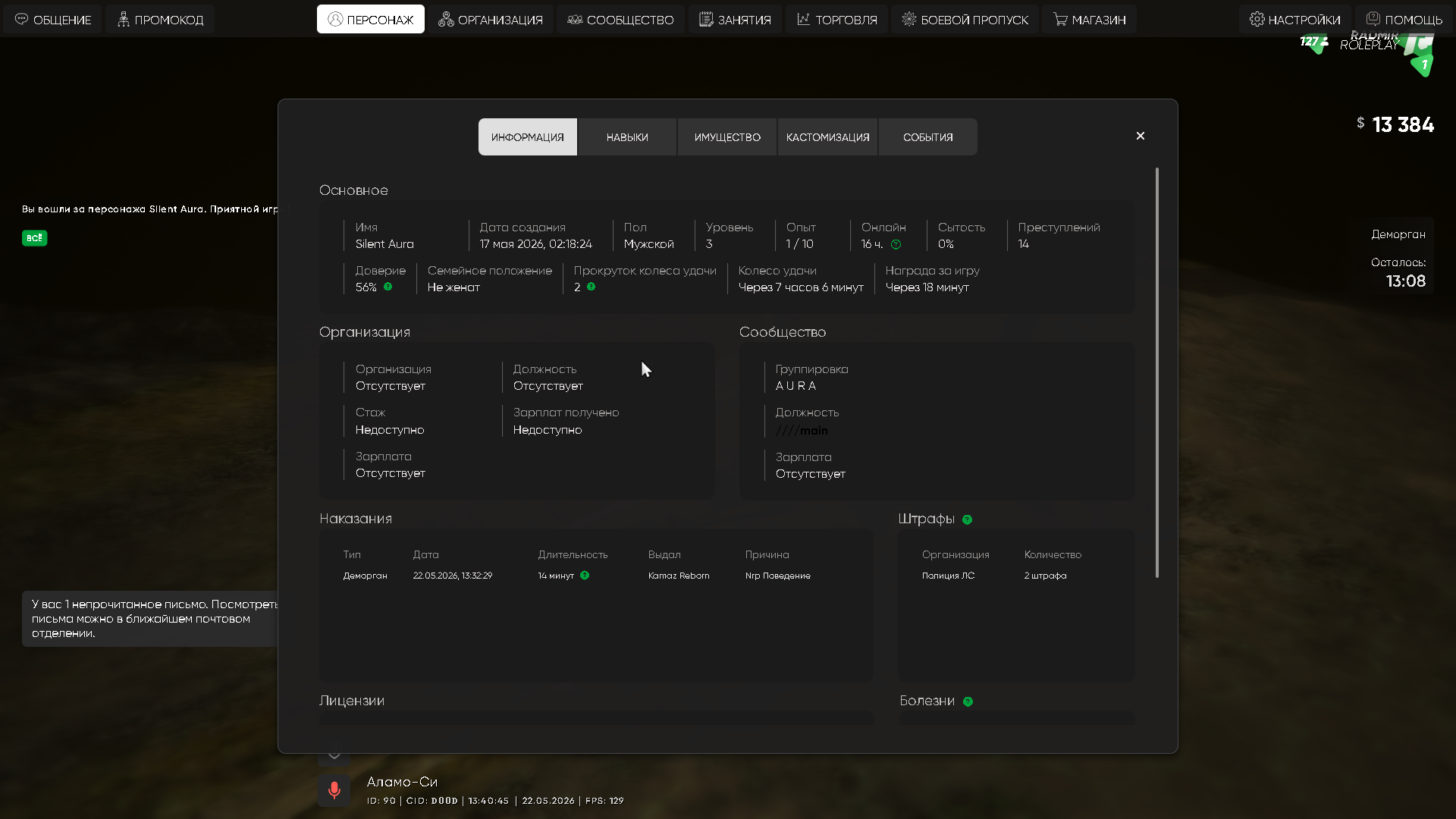Click the Деморган punishment type cell
The height and width of the screenshot is (819, 1456).
tap(366, 576)
